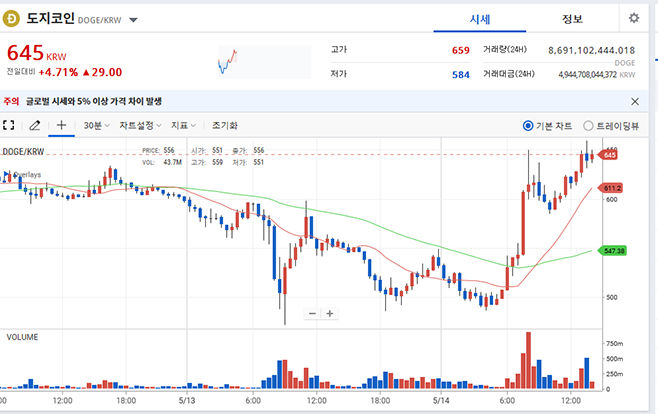The image size is (658, 414).
Task: Zoom in the chart with plus button
Action: [330, 313]
